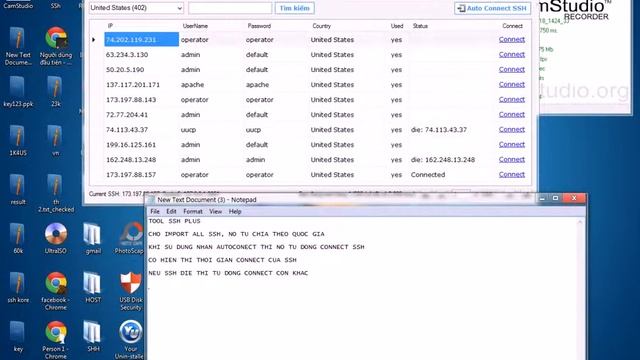The width and height of the screenshot is (640, 360).
Task: Open the Người dùng đầu tiên Chrome shortcut
Action: [56, 46]
